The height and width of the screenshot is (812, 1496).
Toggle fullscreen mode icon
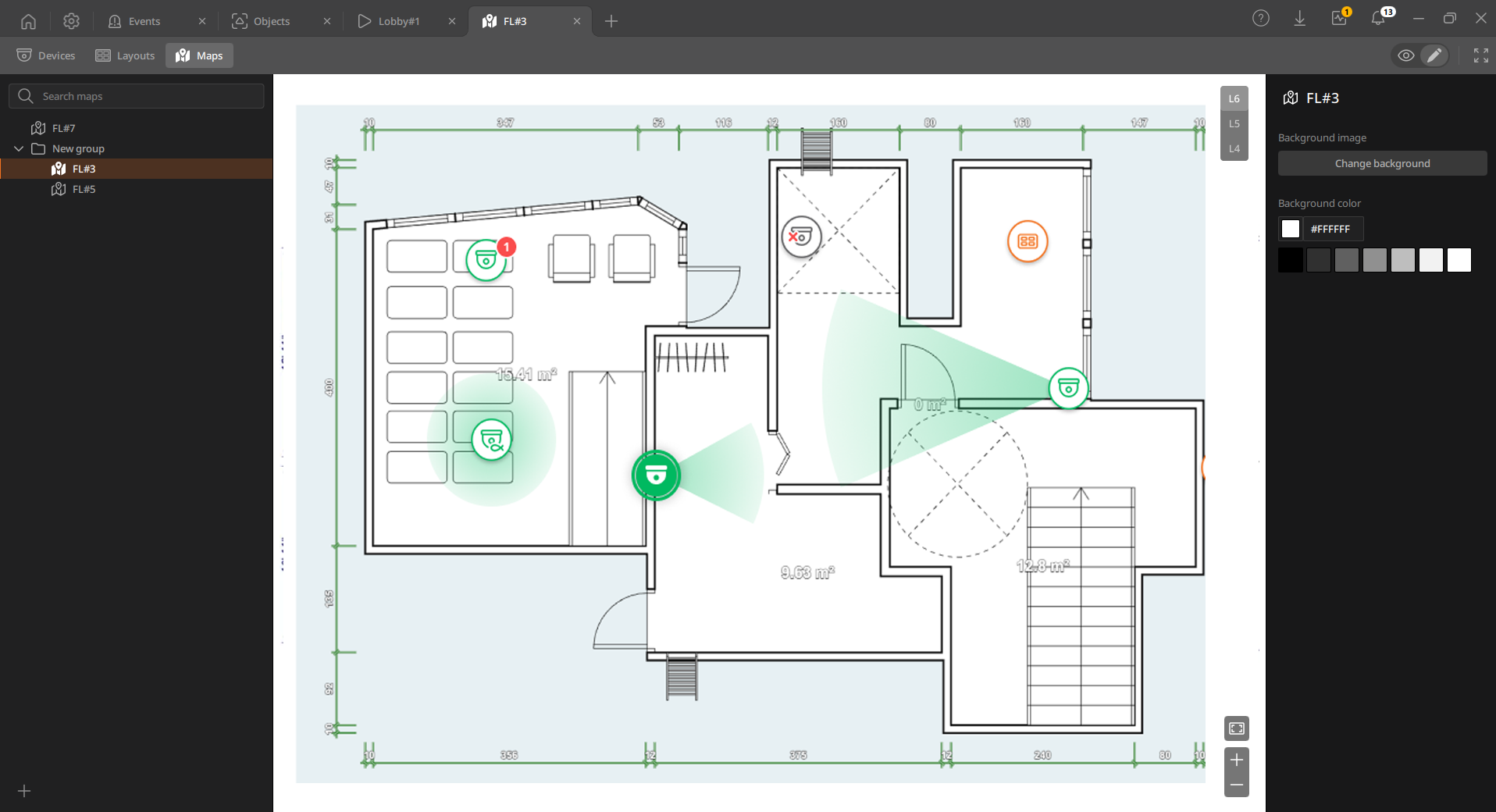click(1480, 55)
